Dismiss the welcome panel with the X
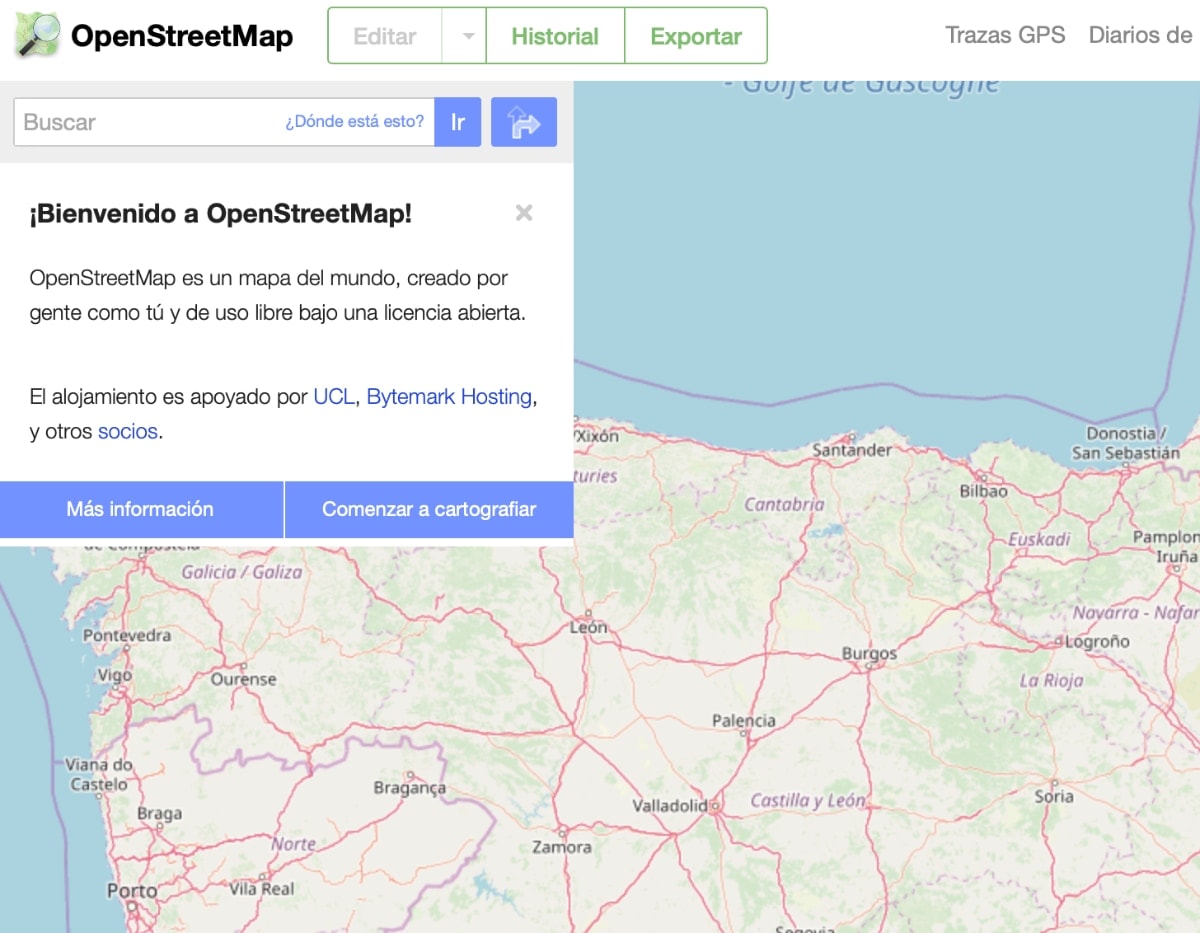This screenshot has height=933, width=1200. coord(524,213)
